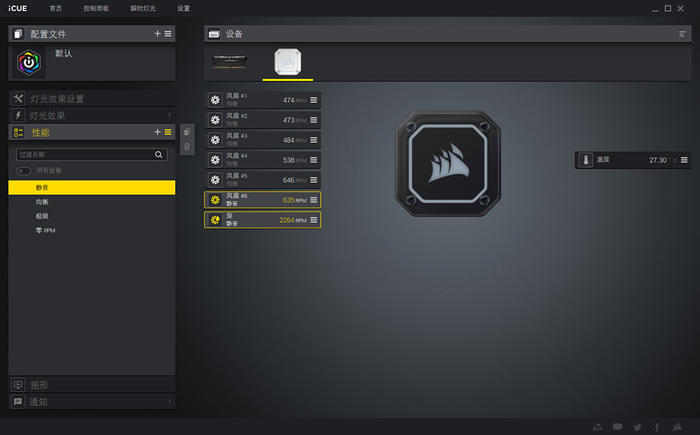Open the 风扇 #4 row menu
The height and width of the screenshot is (435, 700).
coord(314,160)
